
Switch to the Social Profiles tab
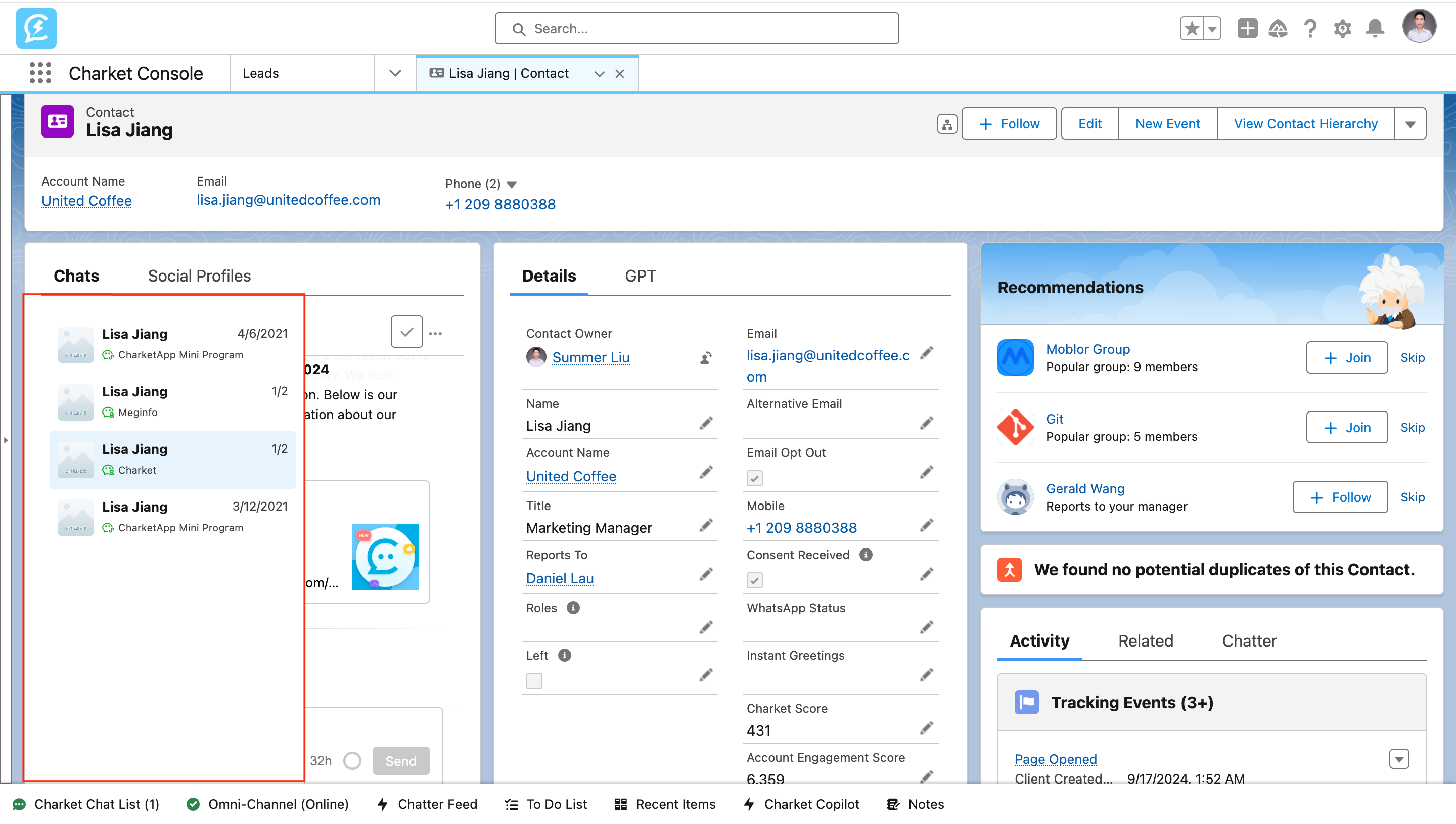coord(199,276)
